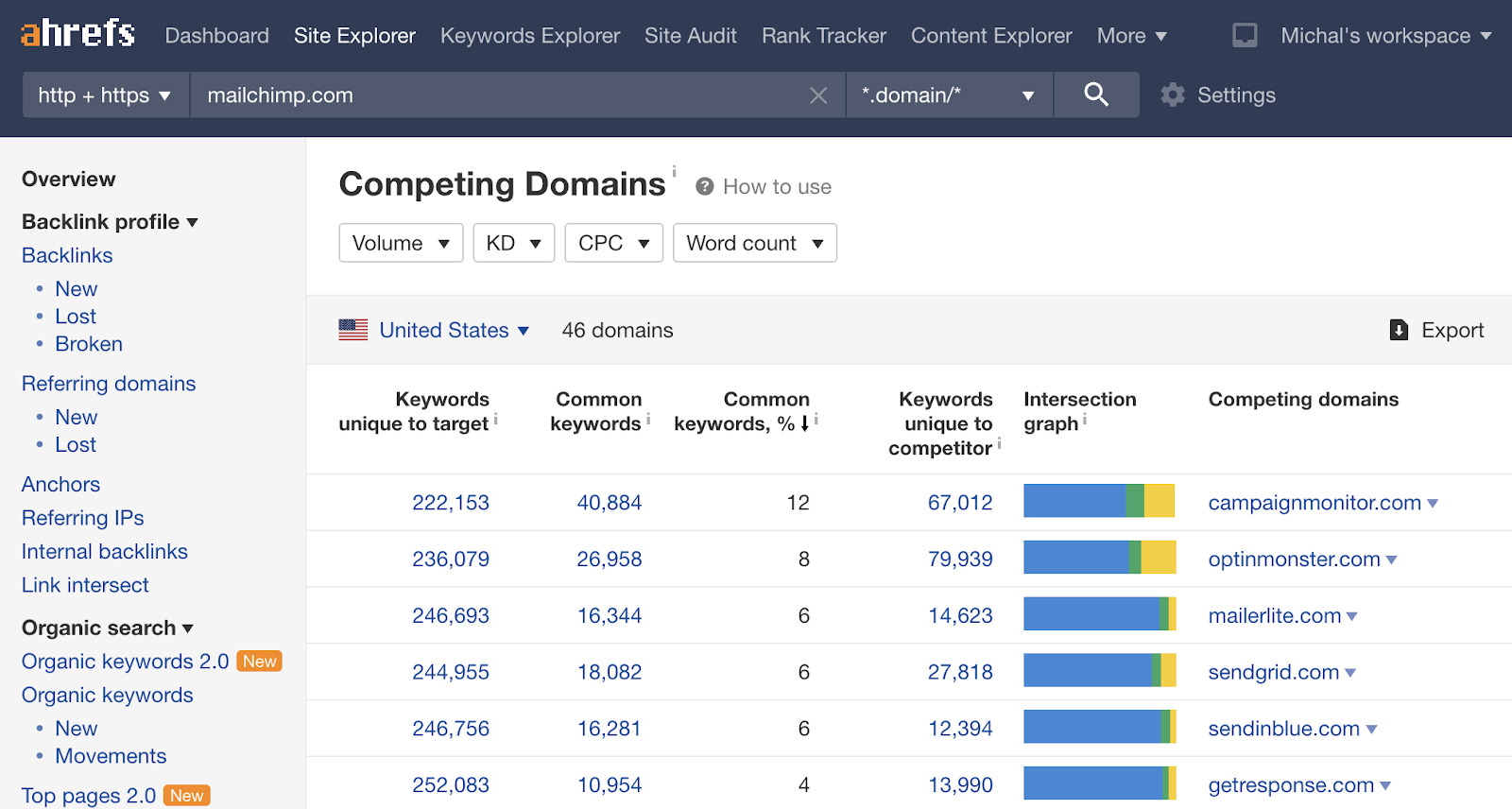1512x809 pixels.
Task: Click the United States flag icon
Action: point(353,330)
